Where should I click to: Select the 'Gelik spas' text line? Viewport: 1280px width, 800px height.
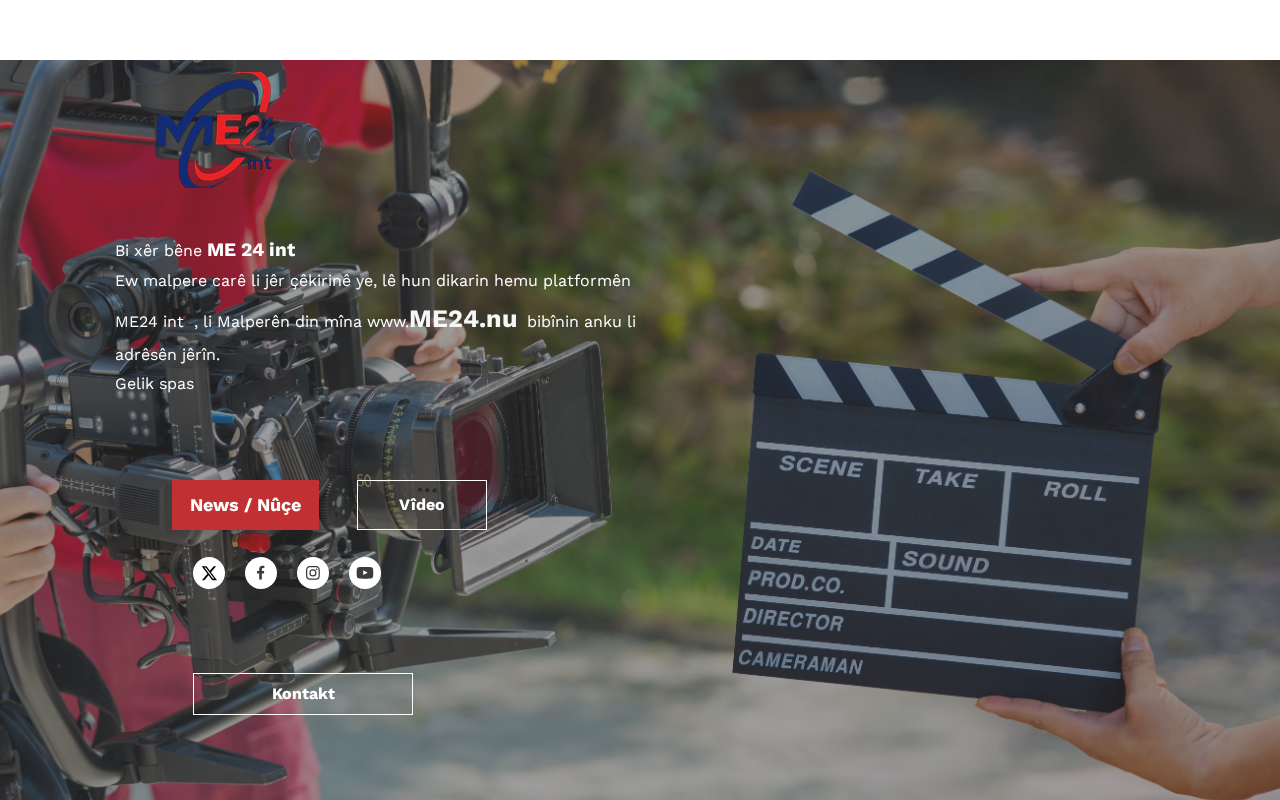(155, 384)
